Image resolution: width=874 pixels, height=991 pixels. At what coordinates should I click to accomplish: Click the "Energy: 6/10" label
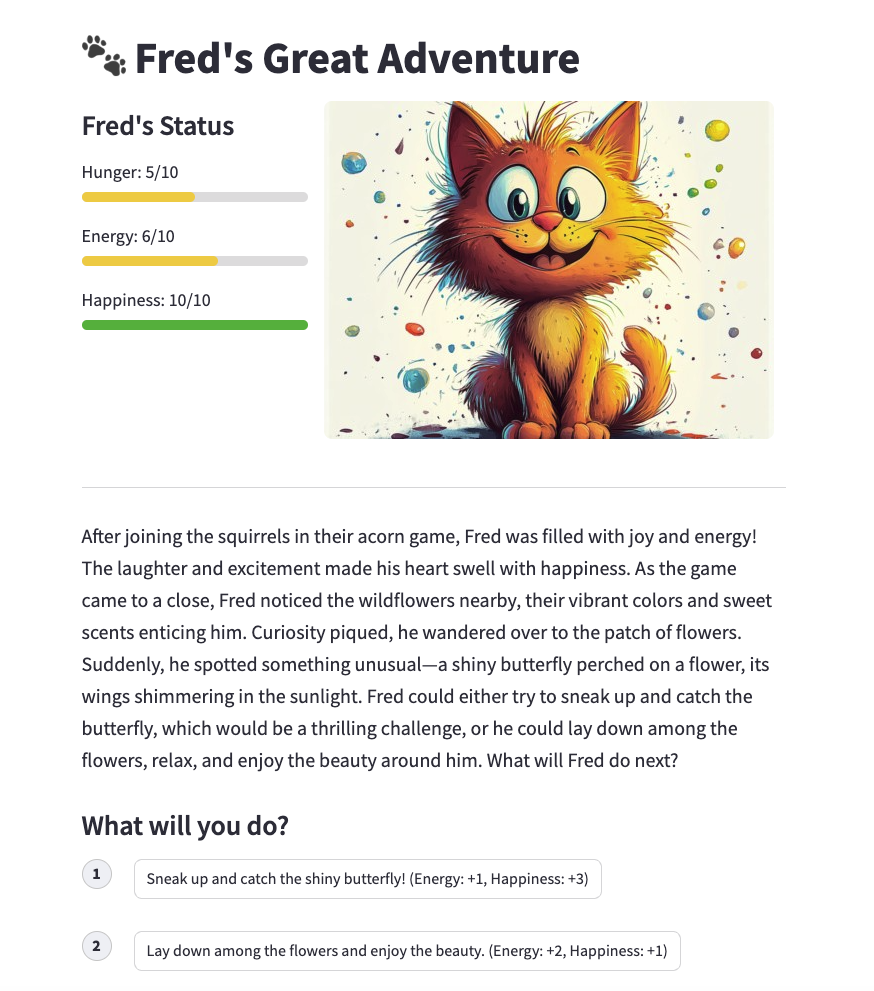pos(128,236)
